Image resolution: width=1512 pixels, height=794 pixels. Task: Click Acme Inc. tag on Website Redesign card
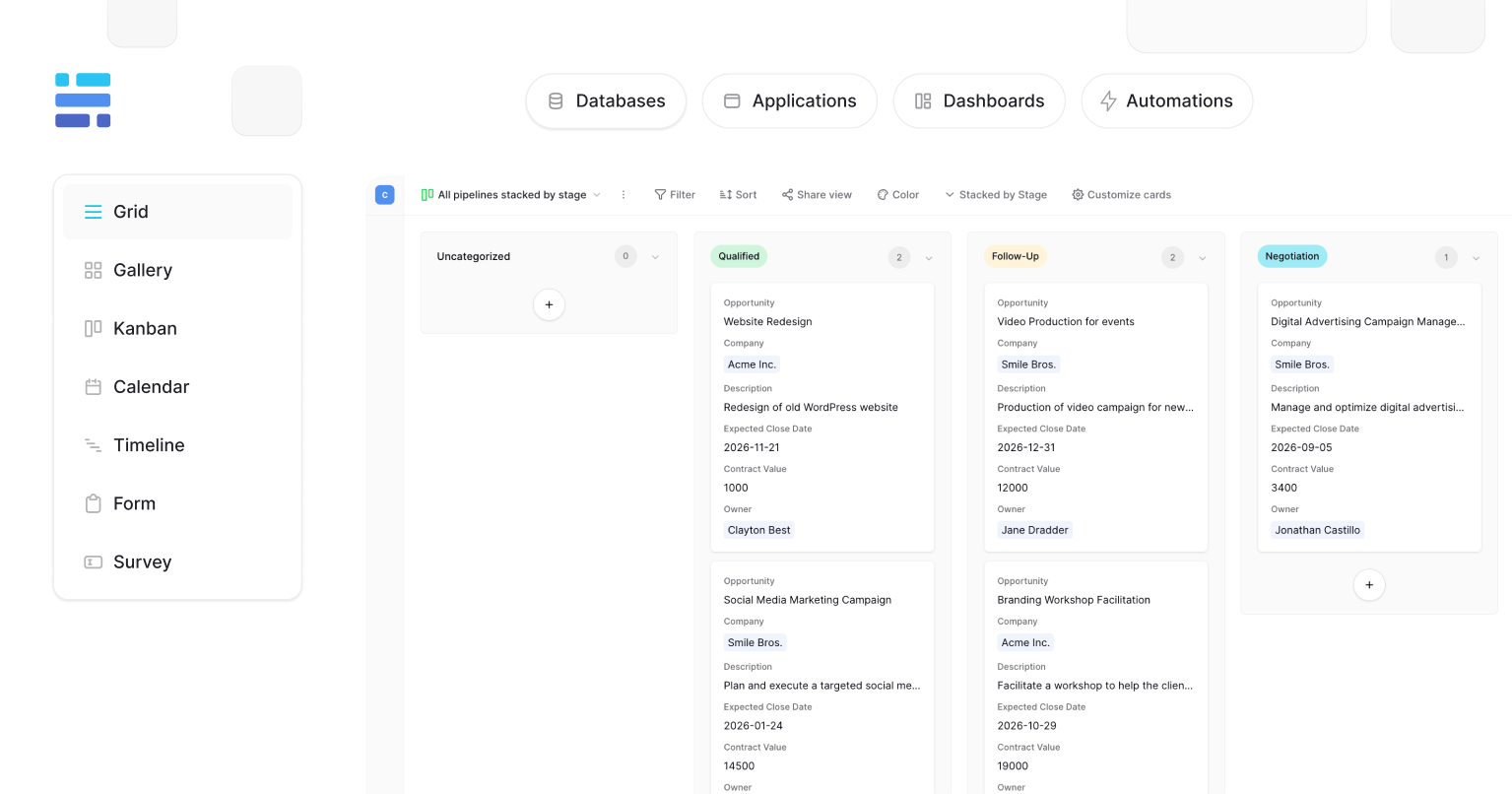coord(752,364)
